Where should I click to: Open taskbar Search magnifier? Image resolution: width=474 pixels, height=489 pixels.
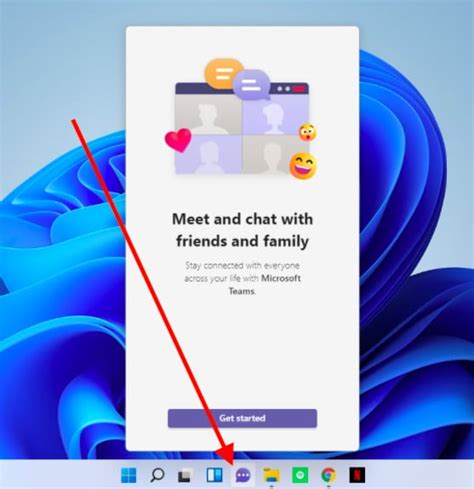(x=157, y=475)
